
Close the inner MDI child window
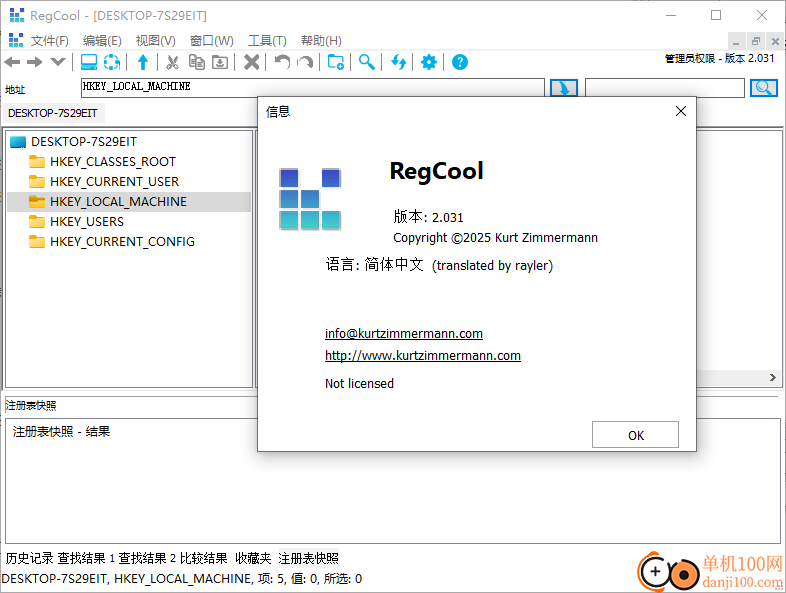point(775,42)
